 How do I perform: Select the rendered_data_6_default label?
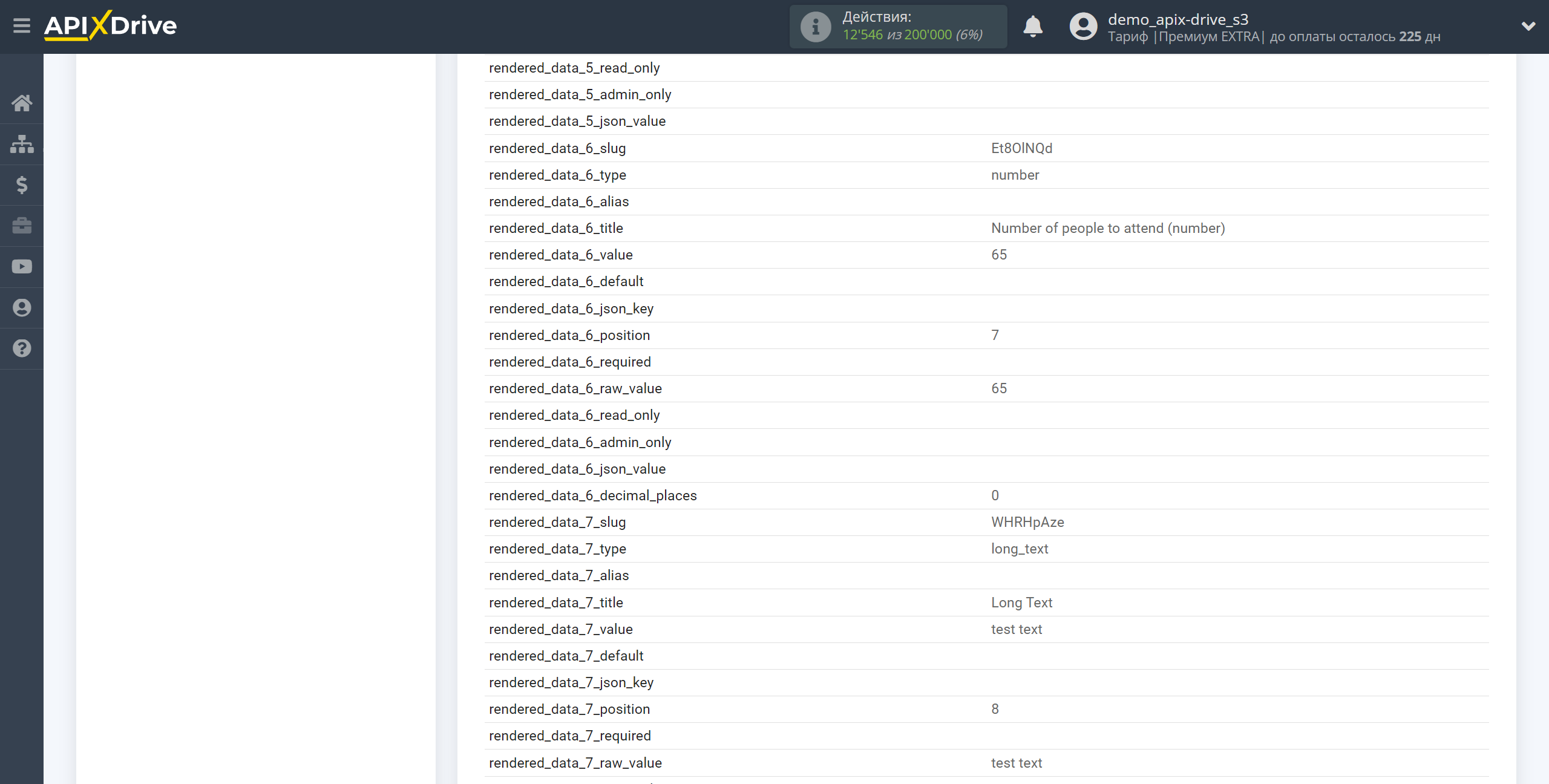(x=566, y=281)
